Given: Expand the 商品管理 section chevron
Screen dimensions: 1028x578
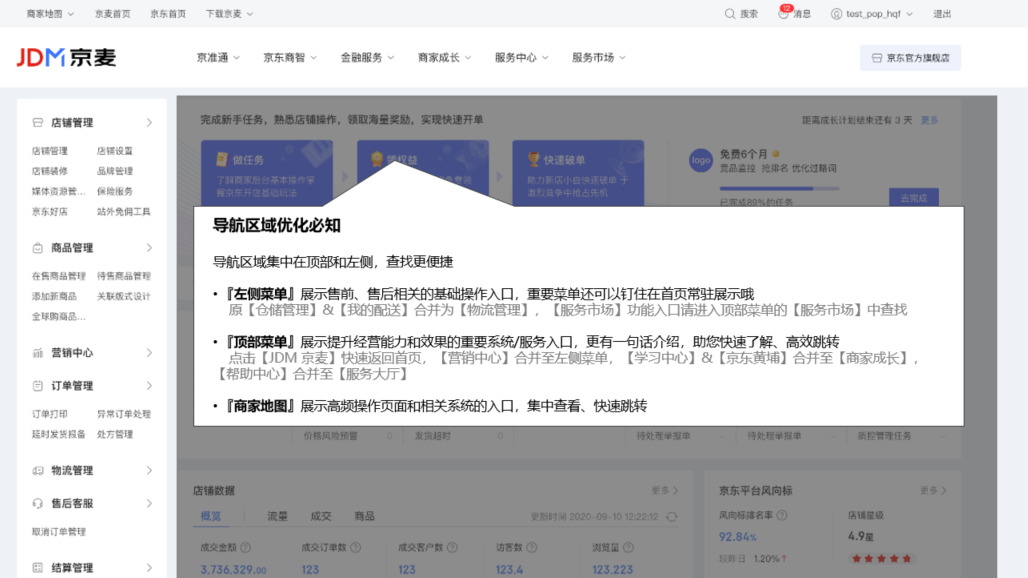Looking at the screenshot, I should click(x=149, y=248).
